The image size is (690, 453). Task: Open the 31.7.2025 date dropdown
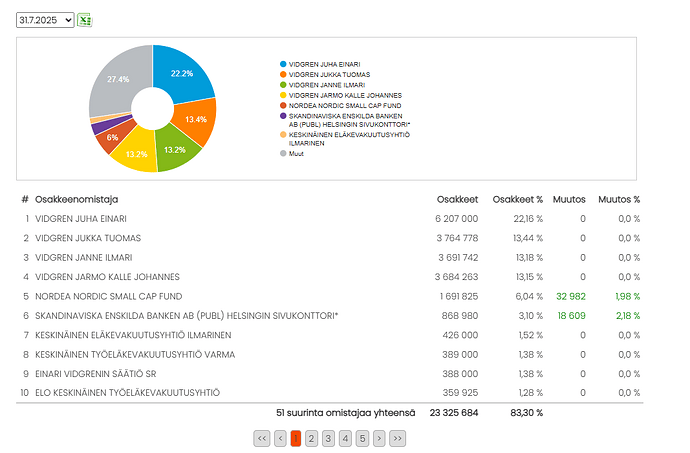point(45,20)
